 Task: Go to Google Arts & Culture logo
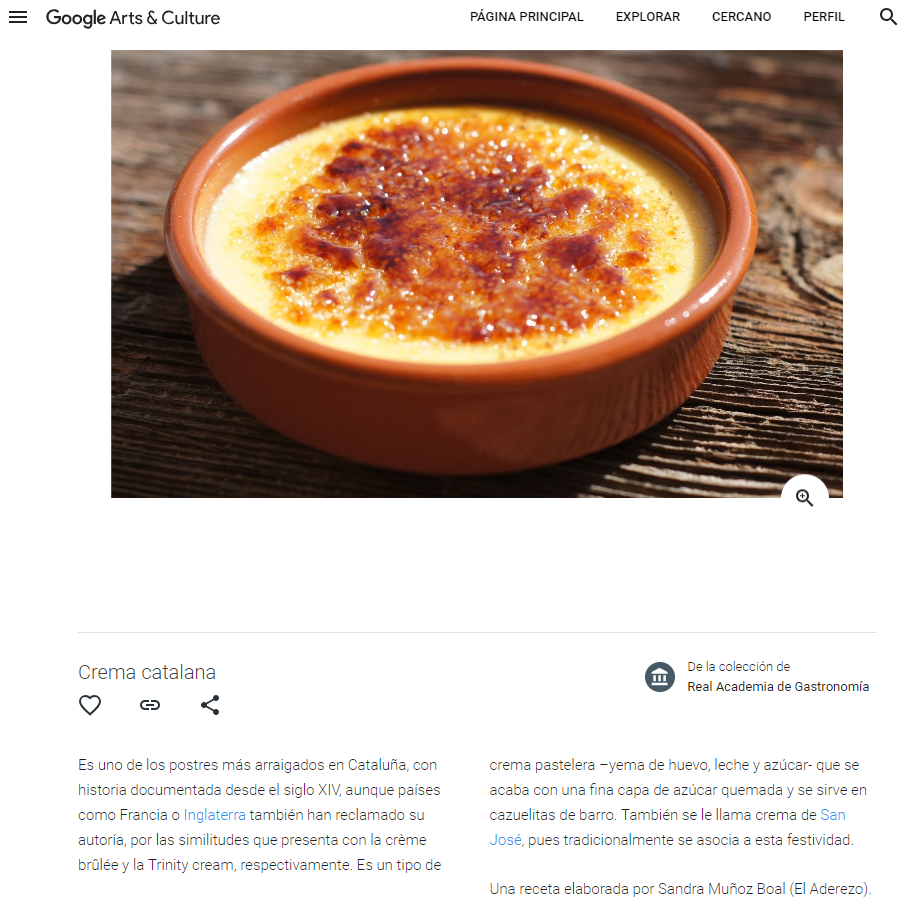tap(133, 18)
